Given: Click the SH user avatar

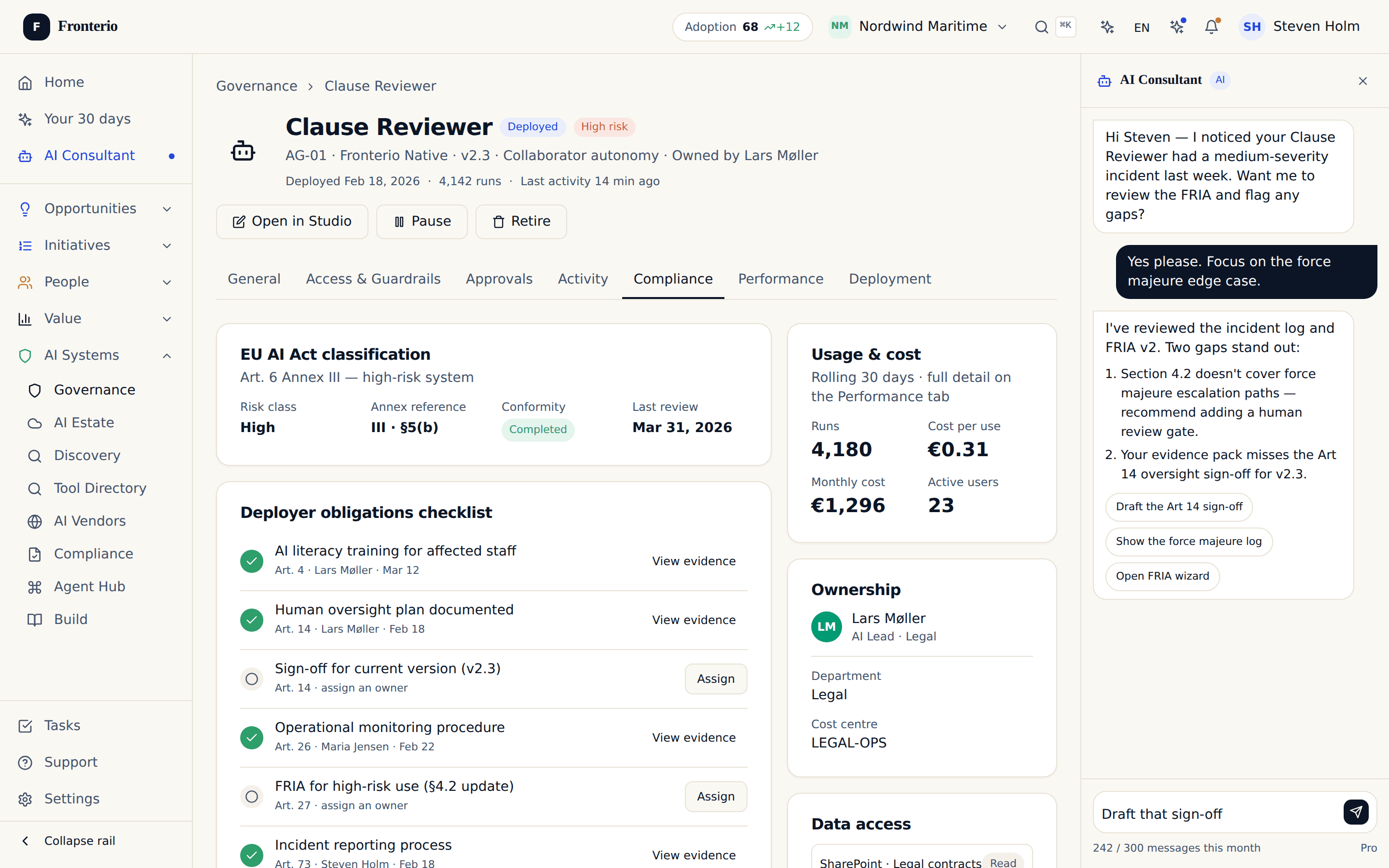Looking at the screenshot, I should click(1252, 27).
